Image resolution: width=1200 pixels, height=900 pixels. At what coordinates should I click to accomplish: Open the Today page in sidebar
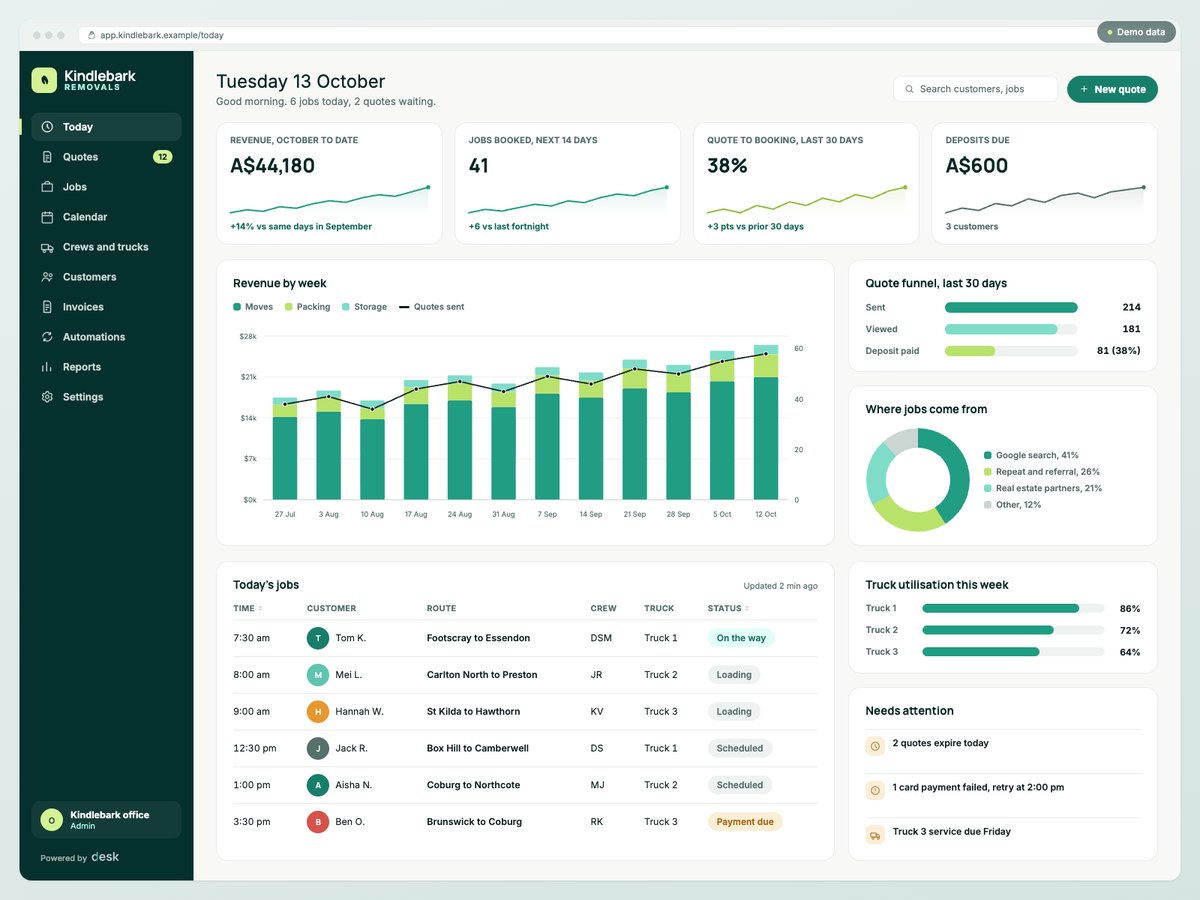point(106,127)
